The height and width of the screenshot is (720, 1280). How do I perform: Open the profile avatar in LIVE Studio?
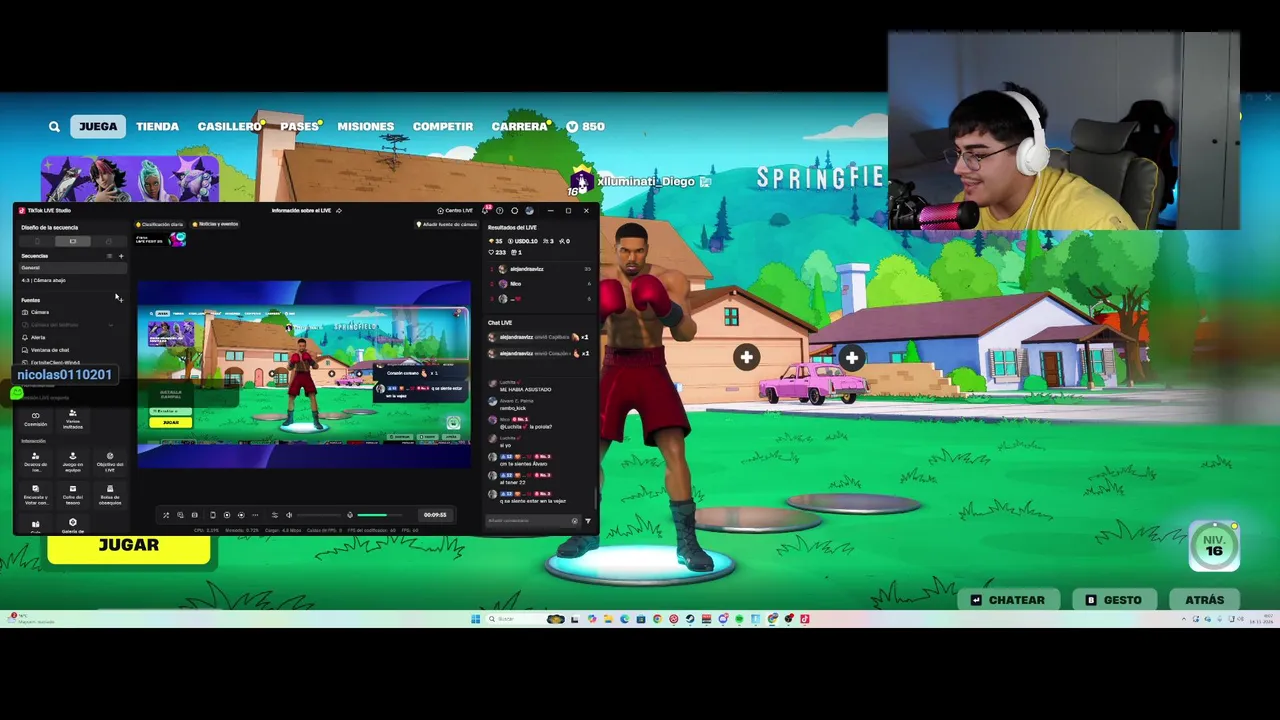pos(529,211)
